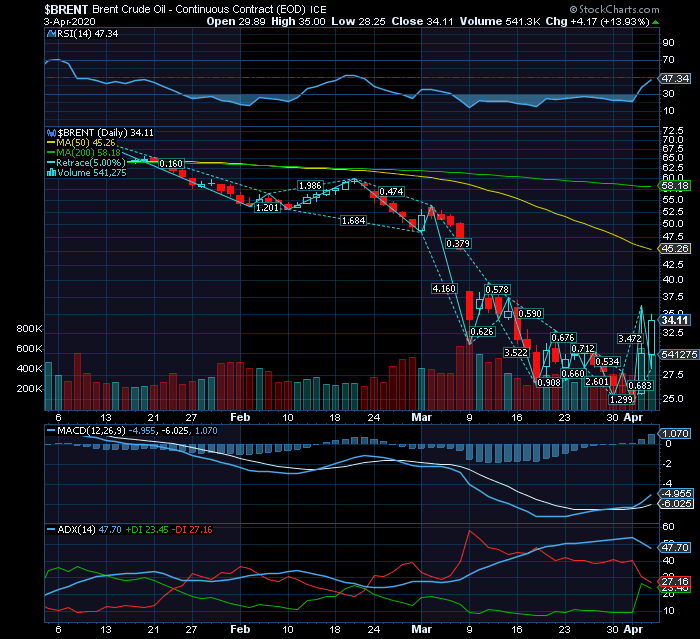Click the 58.18 MA(200) price tag
Viewport: 700px width, 639px height.
tap(675, 186)
